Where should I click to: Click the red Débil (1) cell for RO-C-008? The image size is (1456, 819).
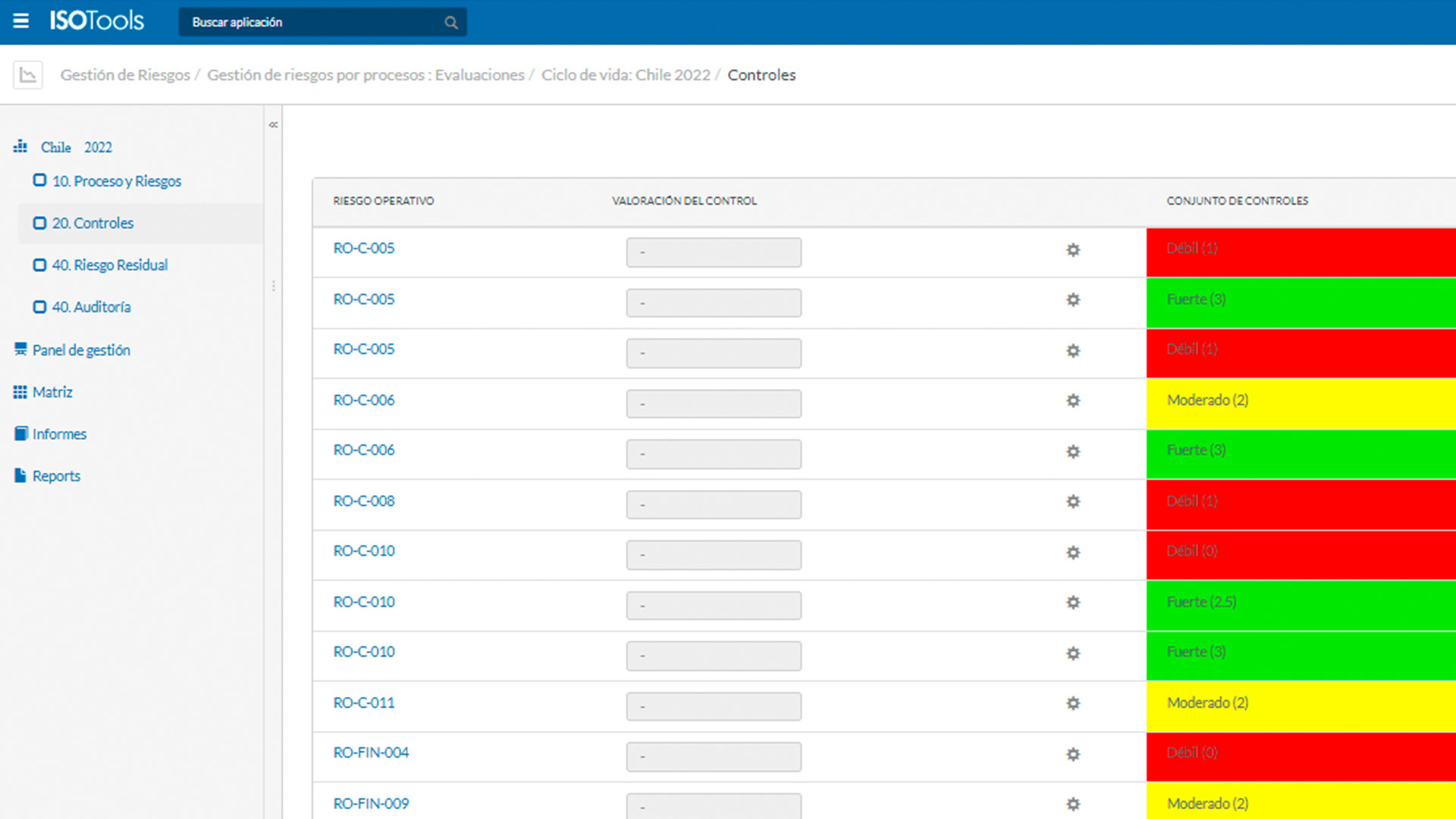coord(1301,504)
